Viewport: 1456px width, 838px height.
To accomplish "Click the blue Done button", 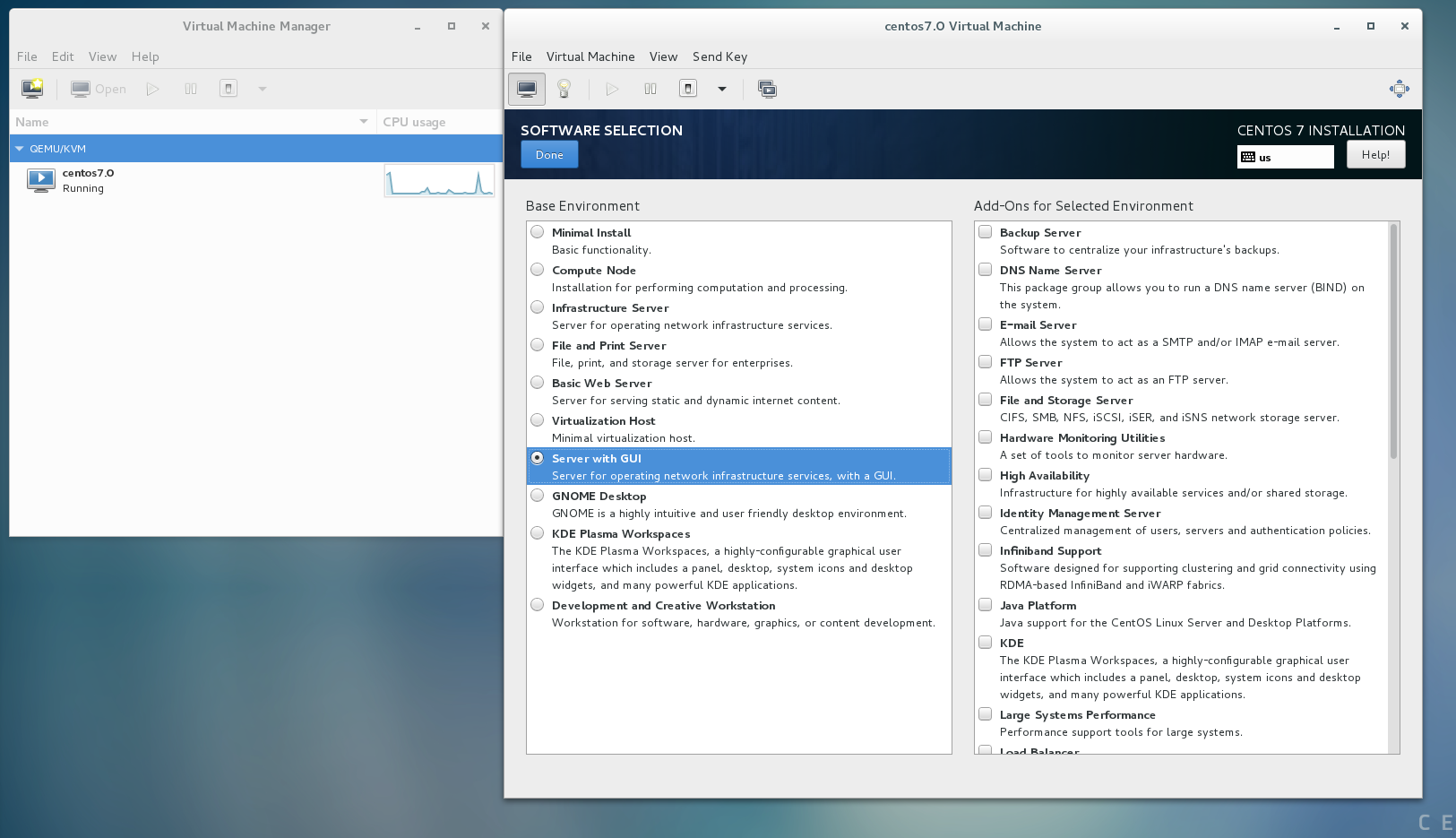I will 549,155.
